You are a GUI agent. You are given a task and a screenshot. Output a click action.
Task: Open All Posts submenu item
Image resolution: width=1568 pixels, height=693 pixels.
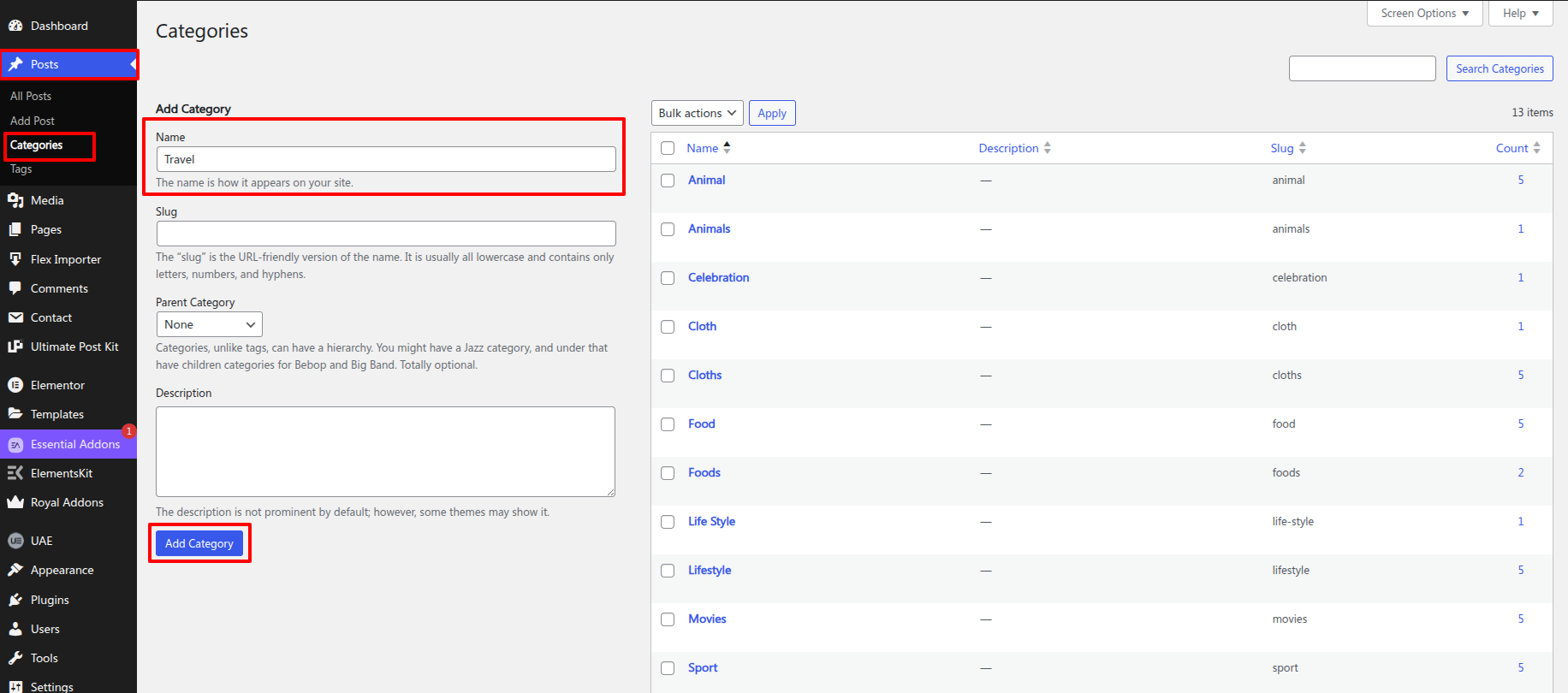click(31, 96)
